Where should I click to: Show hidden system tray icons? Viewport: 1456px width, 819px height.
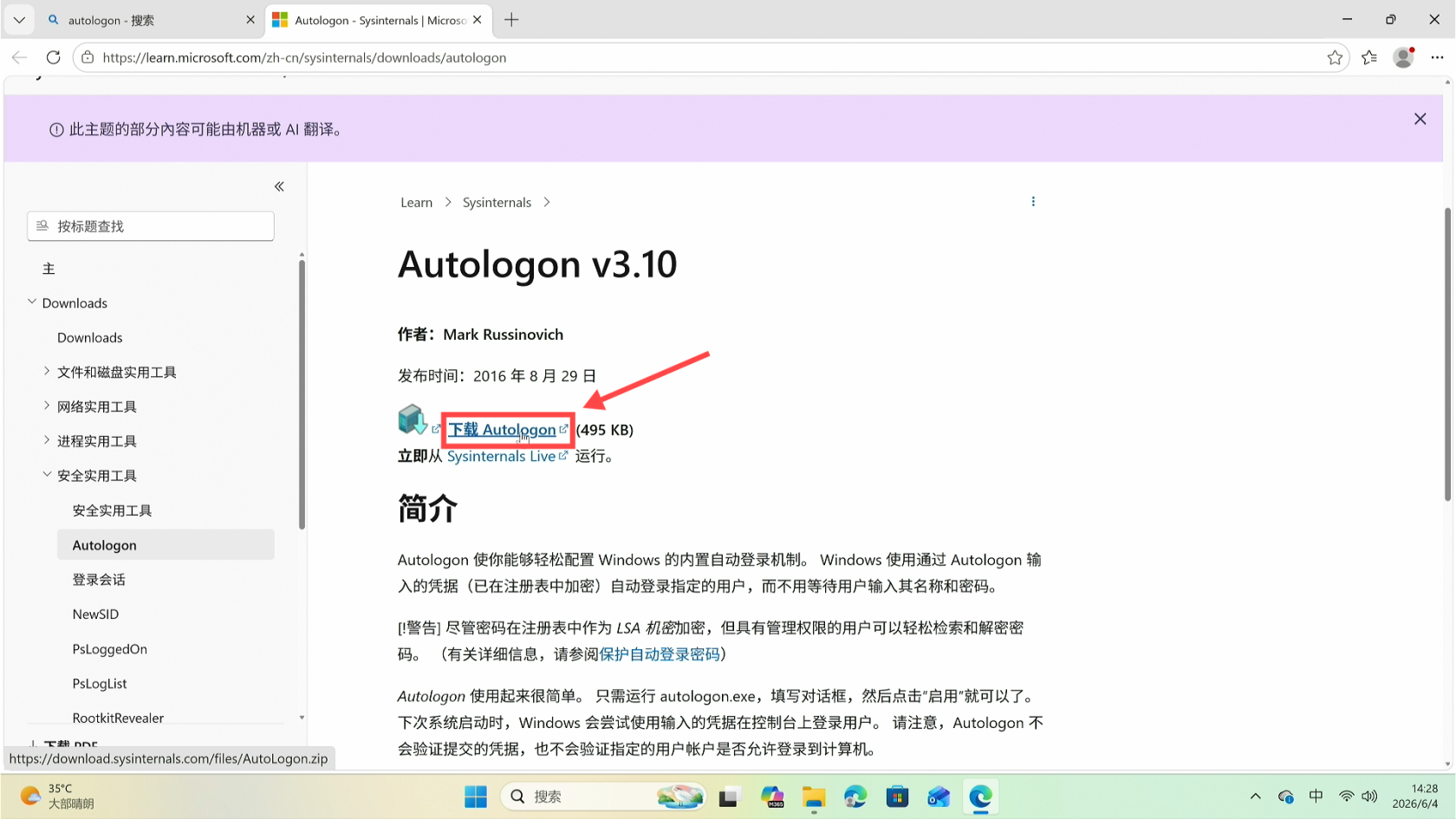(x=1255, y=796)
